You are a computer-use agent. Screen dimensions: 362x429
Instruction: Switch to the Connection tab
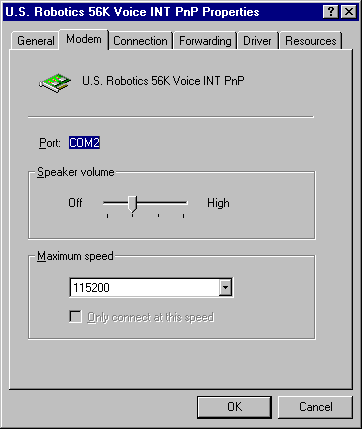click(x=140, y=41)
